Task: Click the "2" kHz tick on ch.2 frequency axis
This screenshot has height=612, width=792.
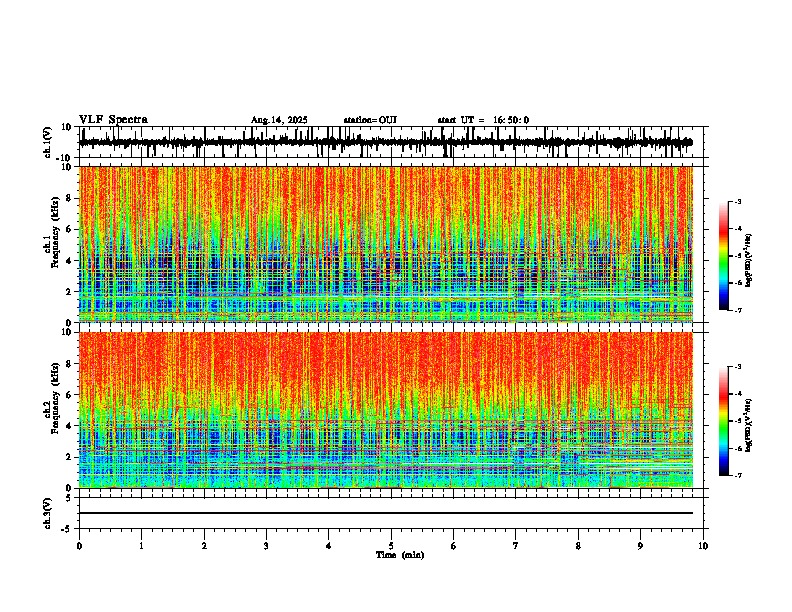Action: tap(69, 457)
